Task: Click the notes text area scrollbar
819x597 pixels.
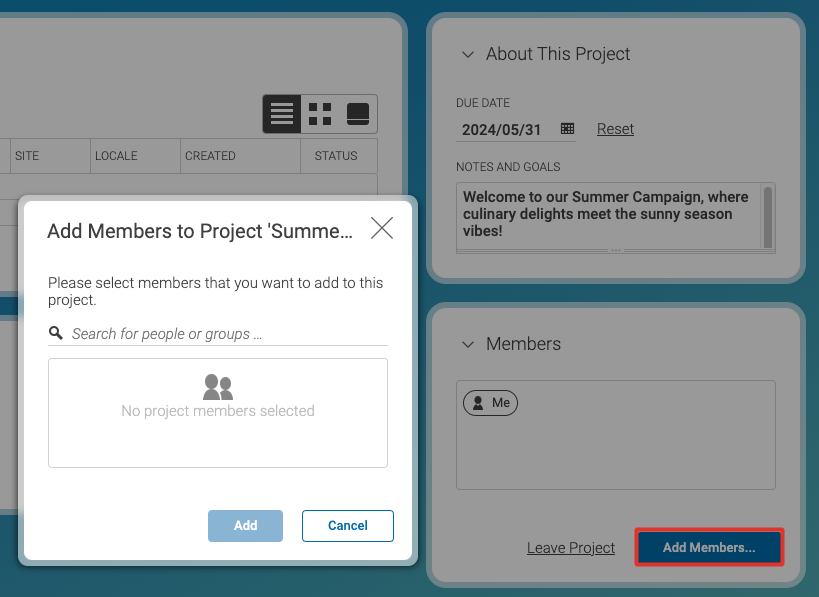Action: coord(767,214)
